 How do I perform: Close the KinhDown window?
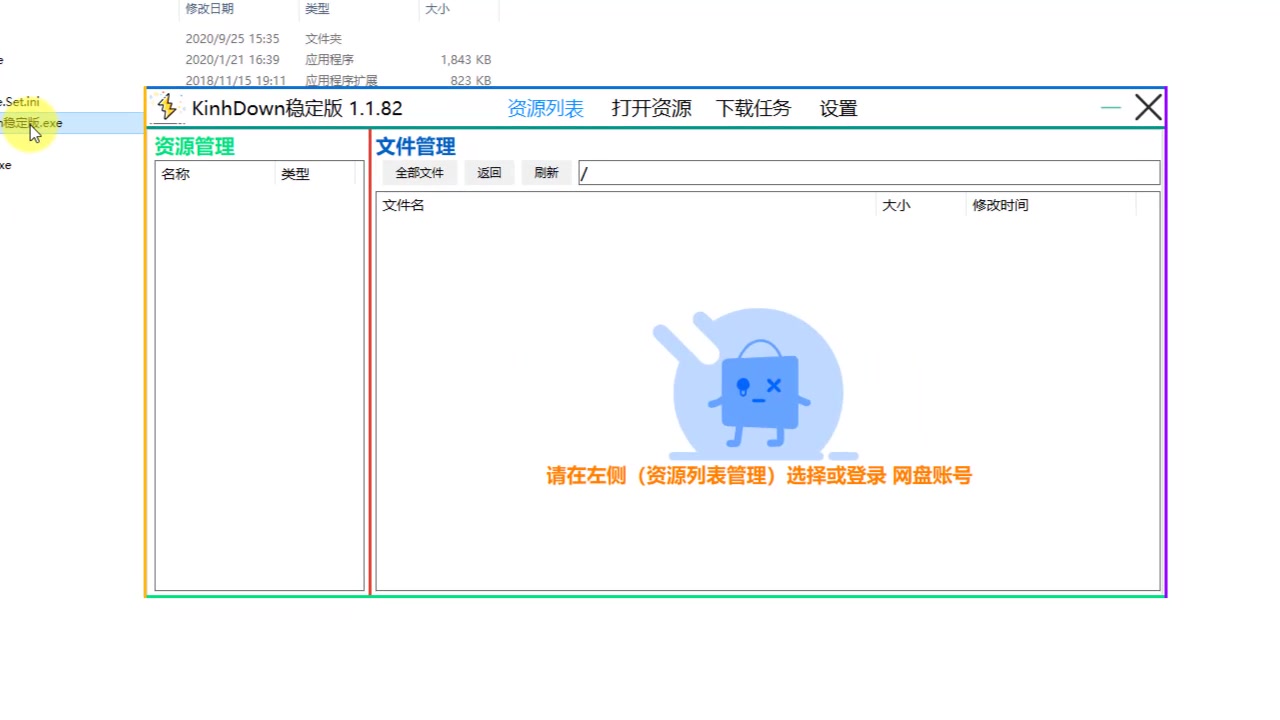[1148, 107]
